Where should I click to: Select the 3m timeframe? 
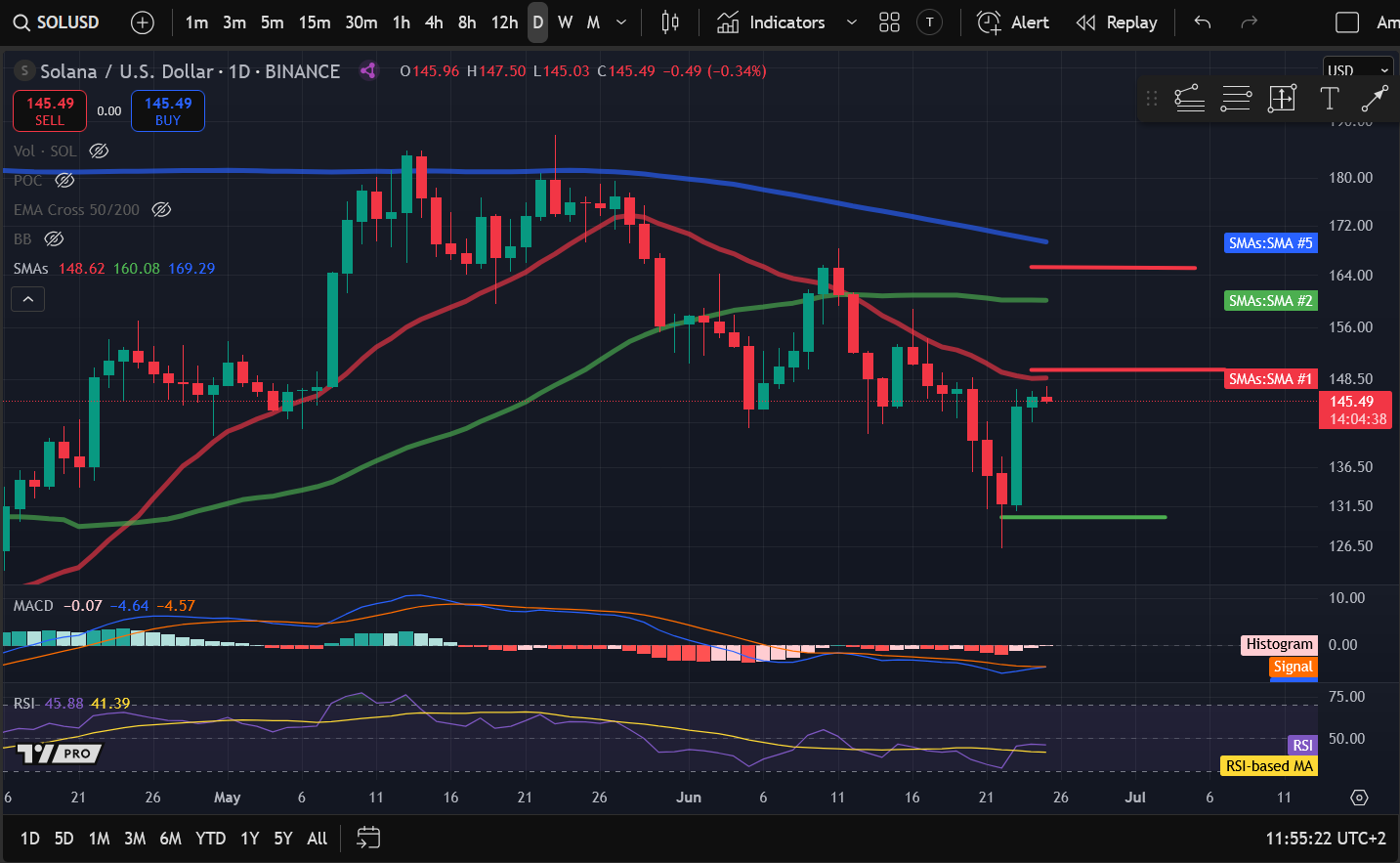click(x=234, y=22)
